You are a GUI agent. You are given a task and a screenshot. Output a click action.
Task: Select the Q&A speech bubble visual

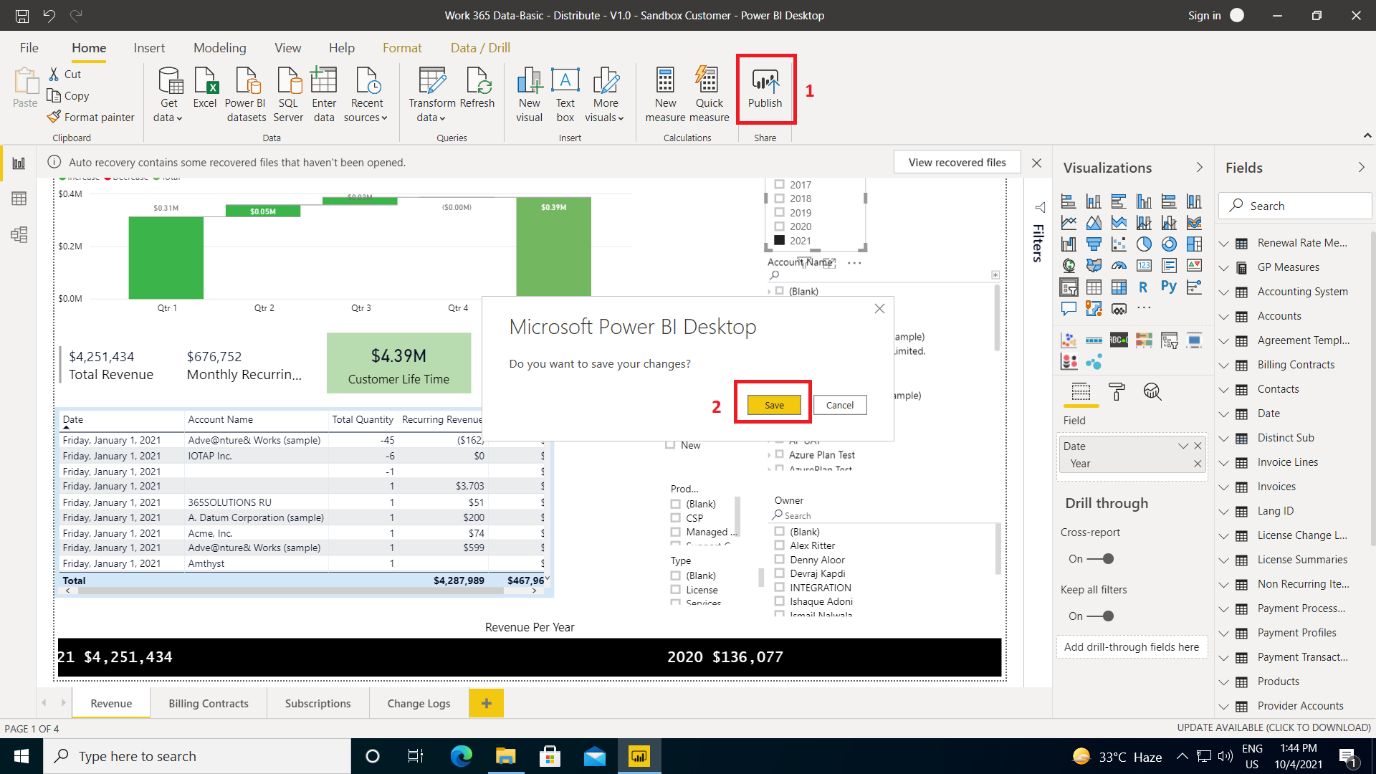pos(1068,308)
